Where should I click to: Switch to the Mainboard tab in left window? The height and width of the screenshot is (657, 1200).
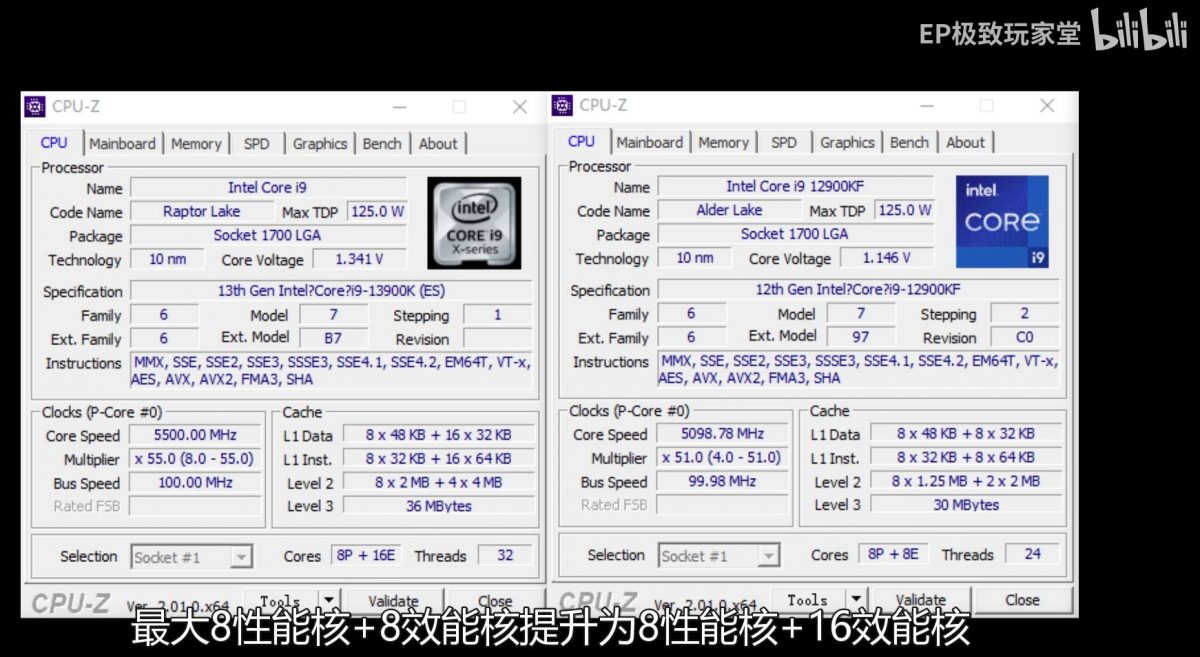pos(122,143)
